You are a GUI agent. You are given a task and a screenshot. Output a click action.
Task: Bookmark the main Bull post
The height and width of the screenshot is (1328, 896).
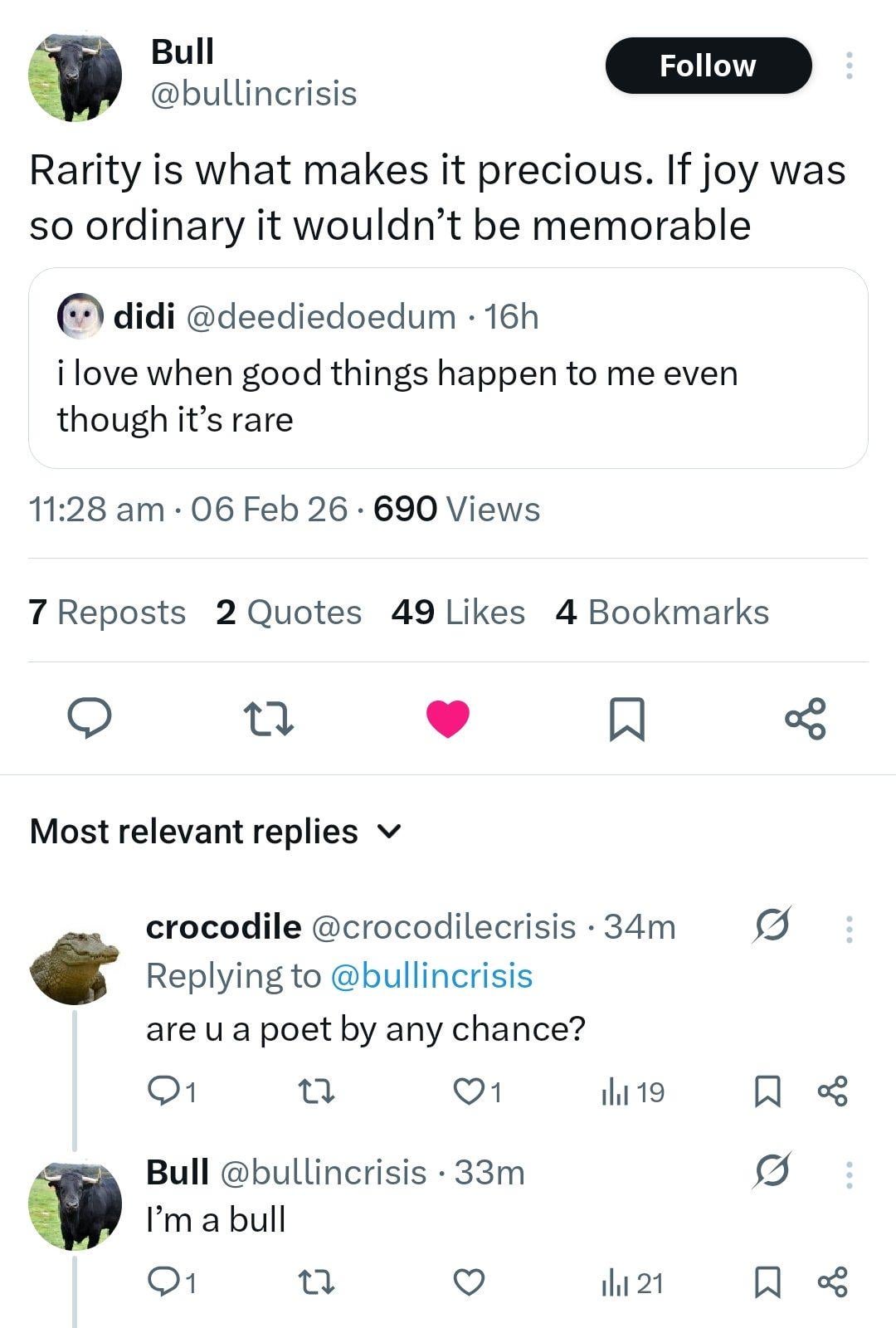point(626,718)
